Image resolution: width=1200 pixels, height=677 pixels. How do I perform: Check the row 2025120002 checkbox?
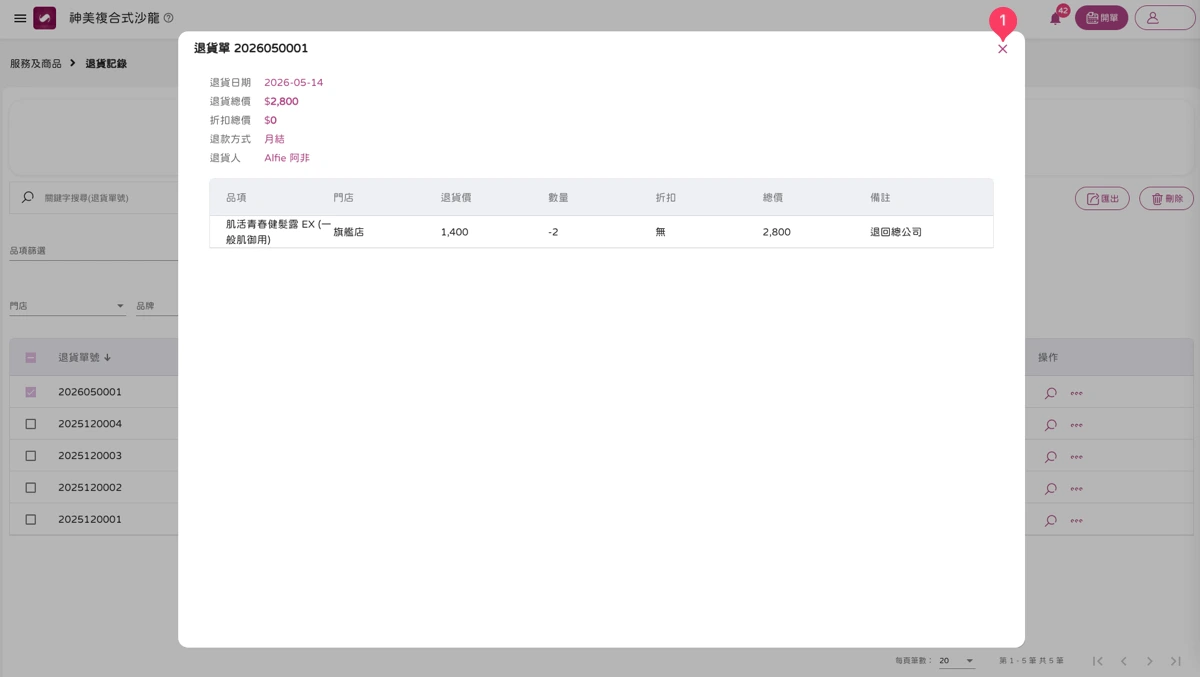click(31, 488)
